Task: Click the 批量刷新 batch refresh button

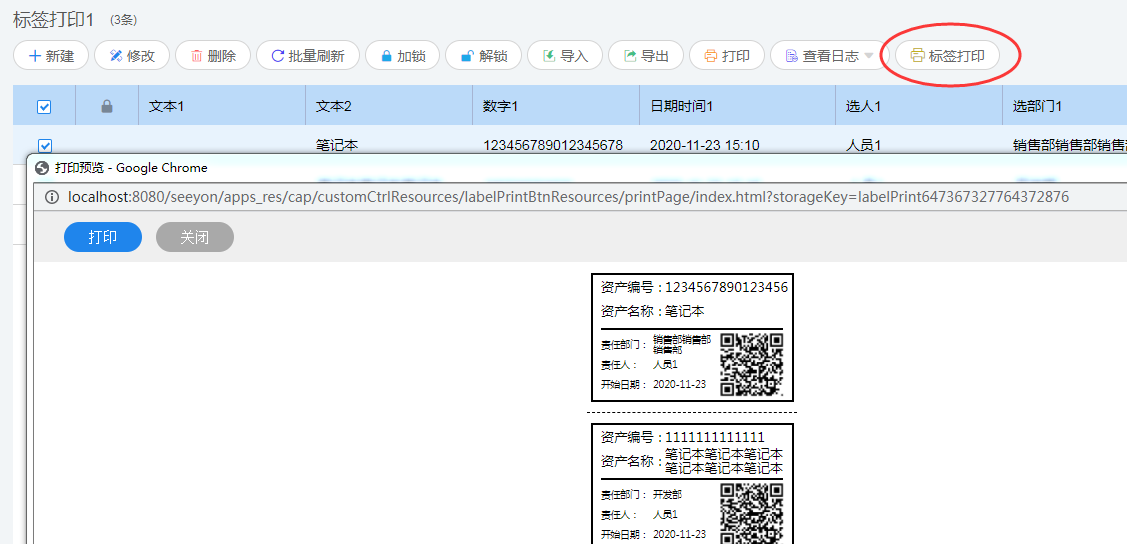Action: point(308,55)
